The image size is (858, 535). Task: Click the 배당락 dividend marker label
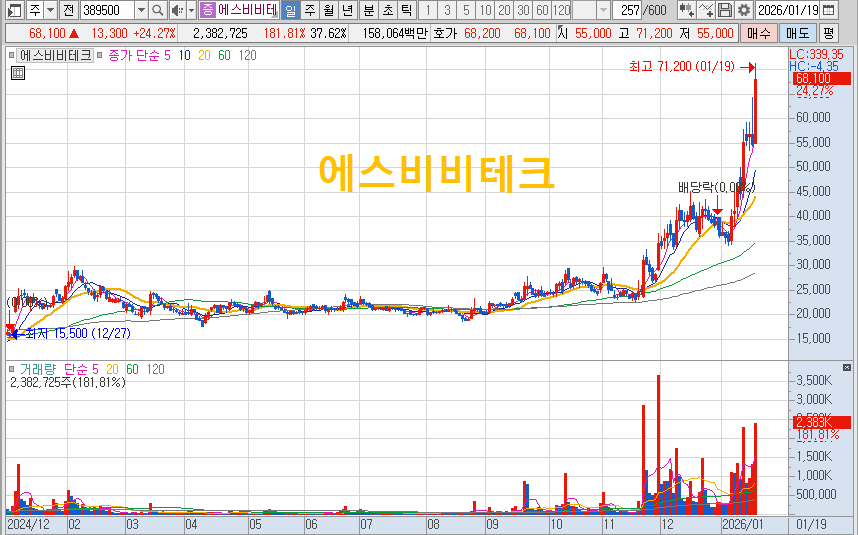(716, 188)
